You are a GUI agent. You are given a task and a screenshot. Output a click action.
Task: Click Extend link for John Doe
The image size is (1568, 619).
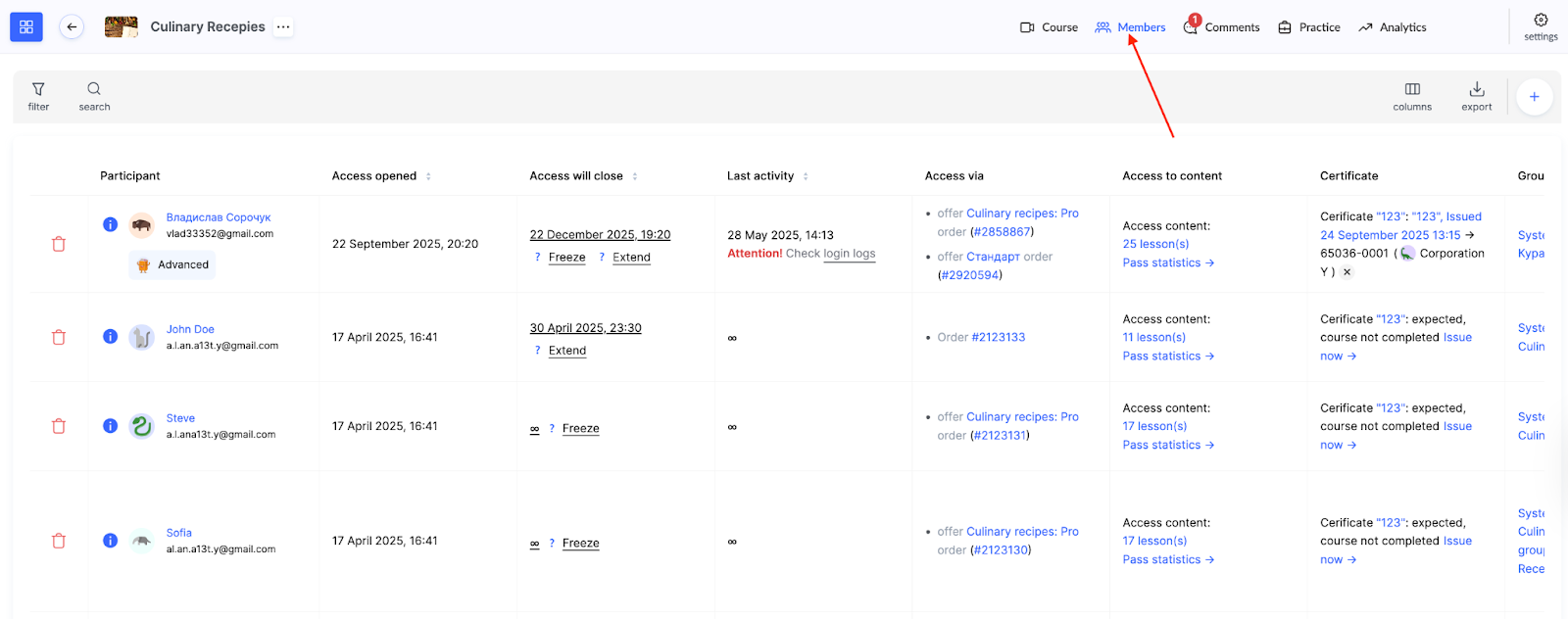[x=567, y=351]
